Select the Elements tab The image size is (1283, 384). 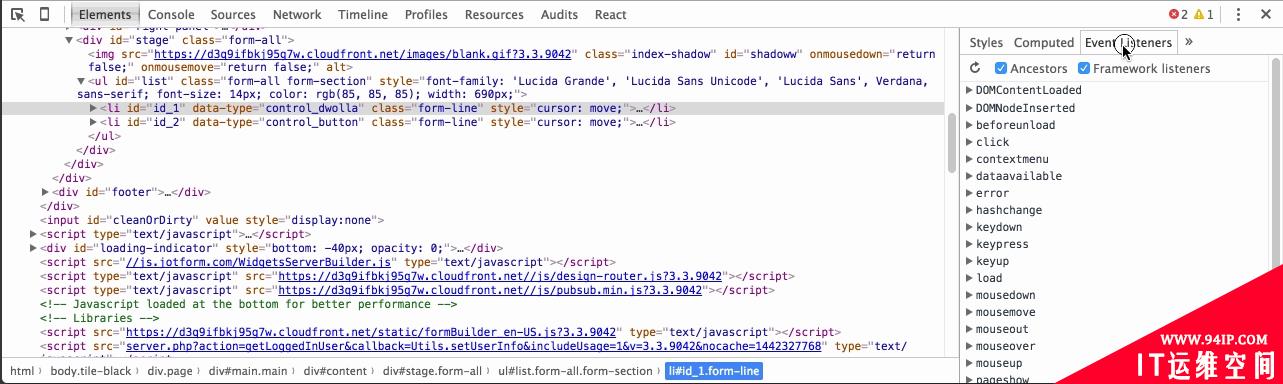coord(105,14)
